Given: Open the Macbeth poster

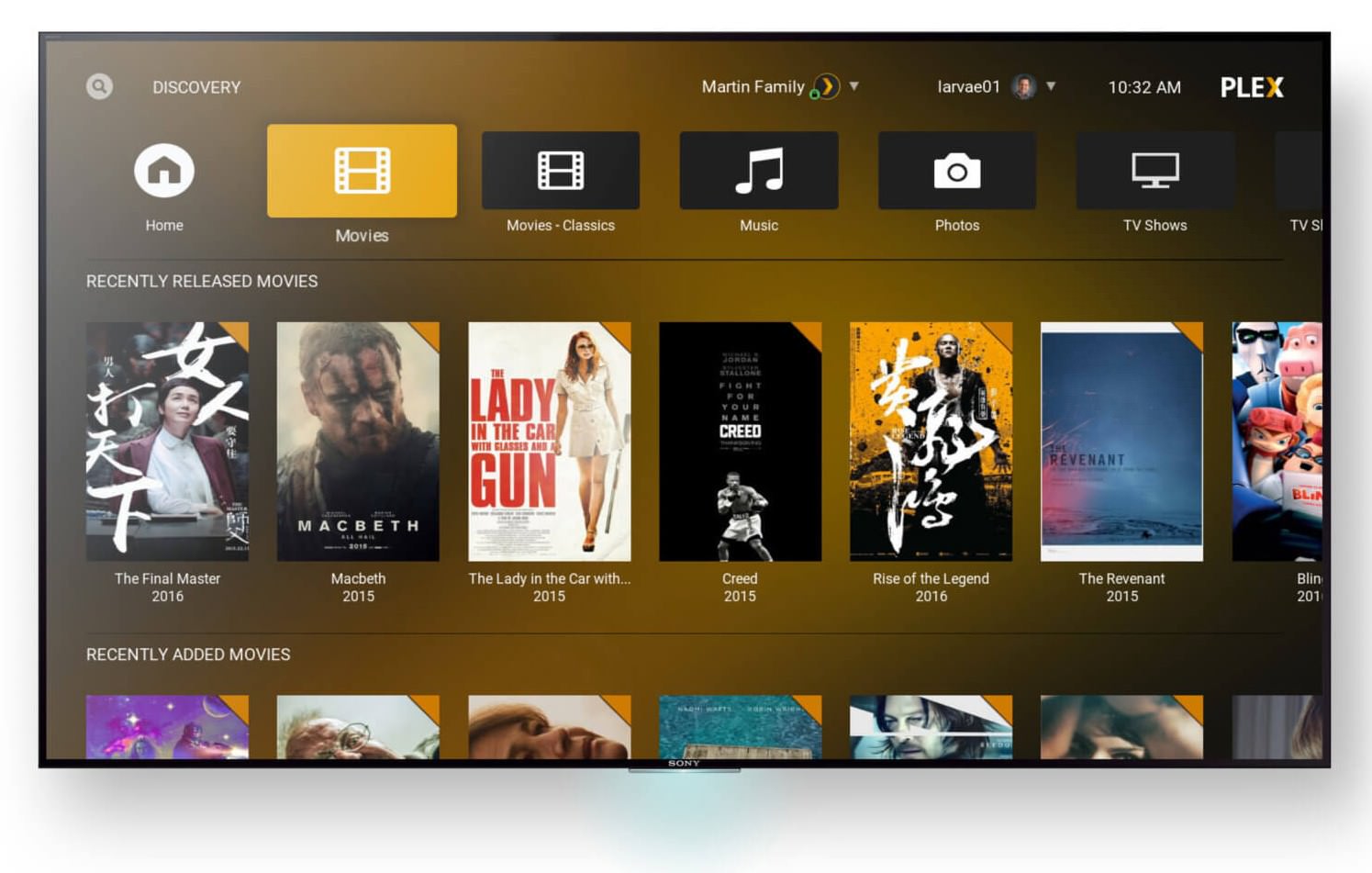Looking at the screenshot, I should tap(358, 442).
